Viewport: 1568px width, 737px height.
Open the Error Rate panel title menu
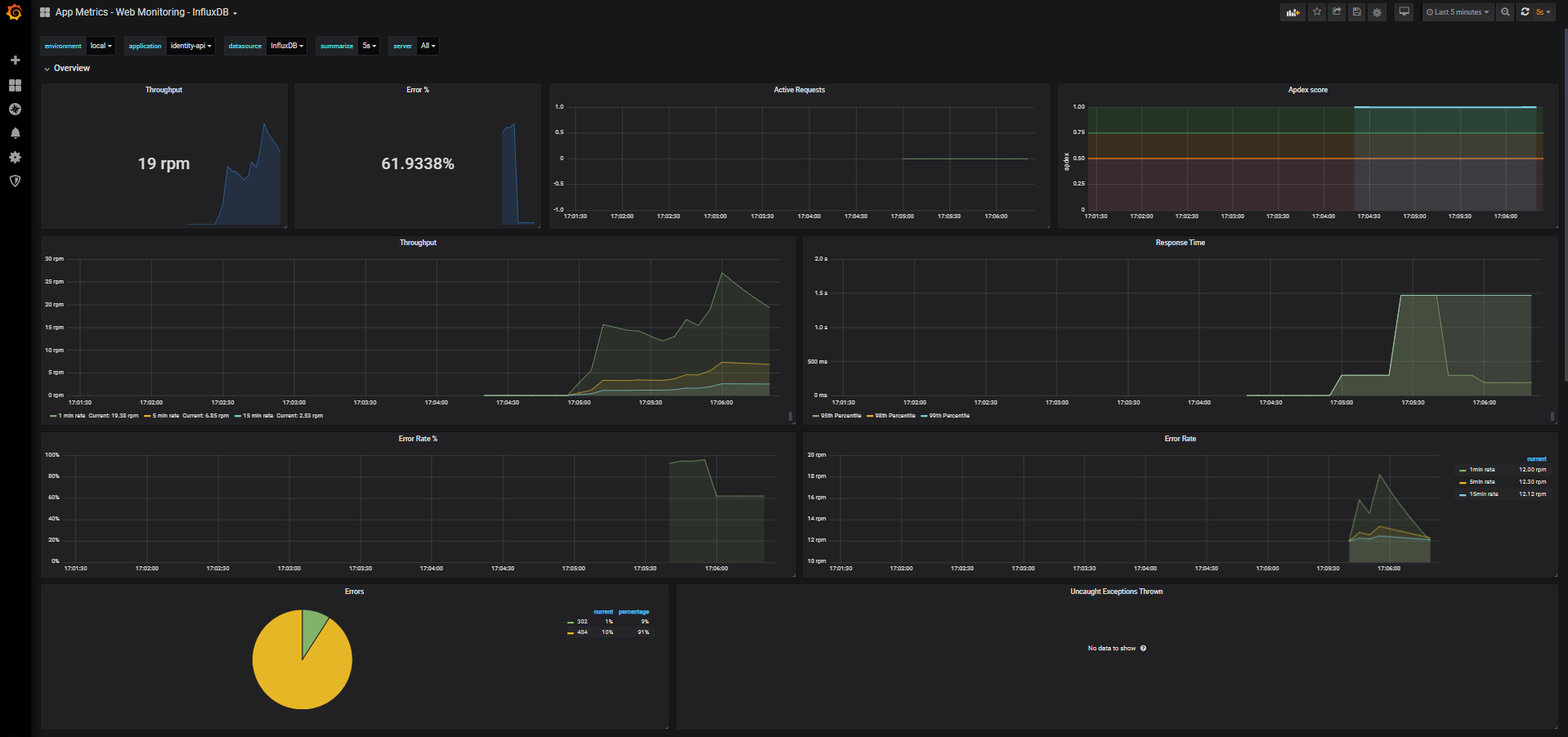(x=1180, y=439)
